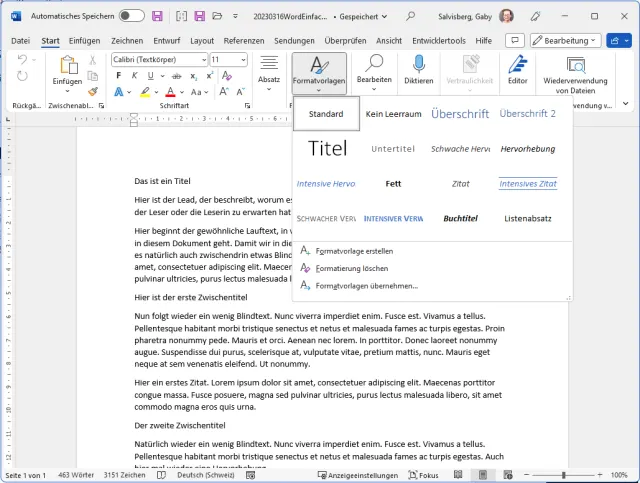This screenshot has width=640, height=483.
Task: Click the Absatz paragraph icon
Action: tap(269, 64)
